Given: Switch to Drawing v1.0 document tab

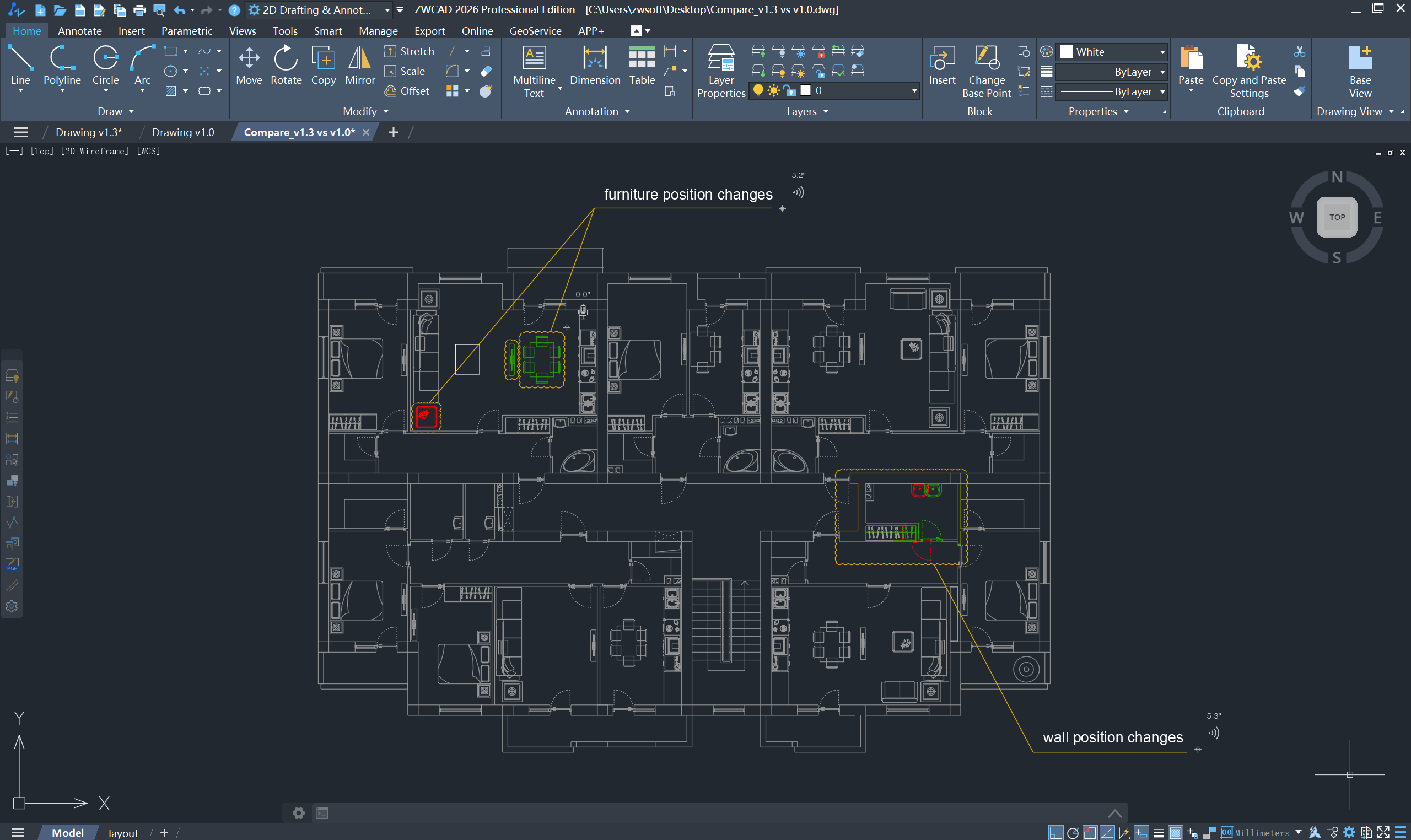Looking at the screenshot, I should tap(183, 132).
